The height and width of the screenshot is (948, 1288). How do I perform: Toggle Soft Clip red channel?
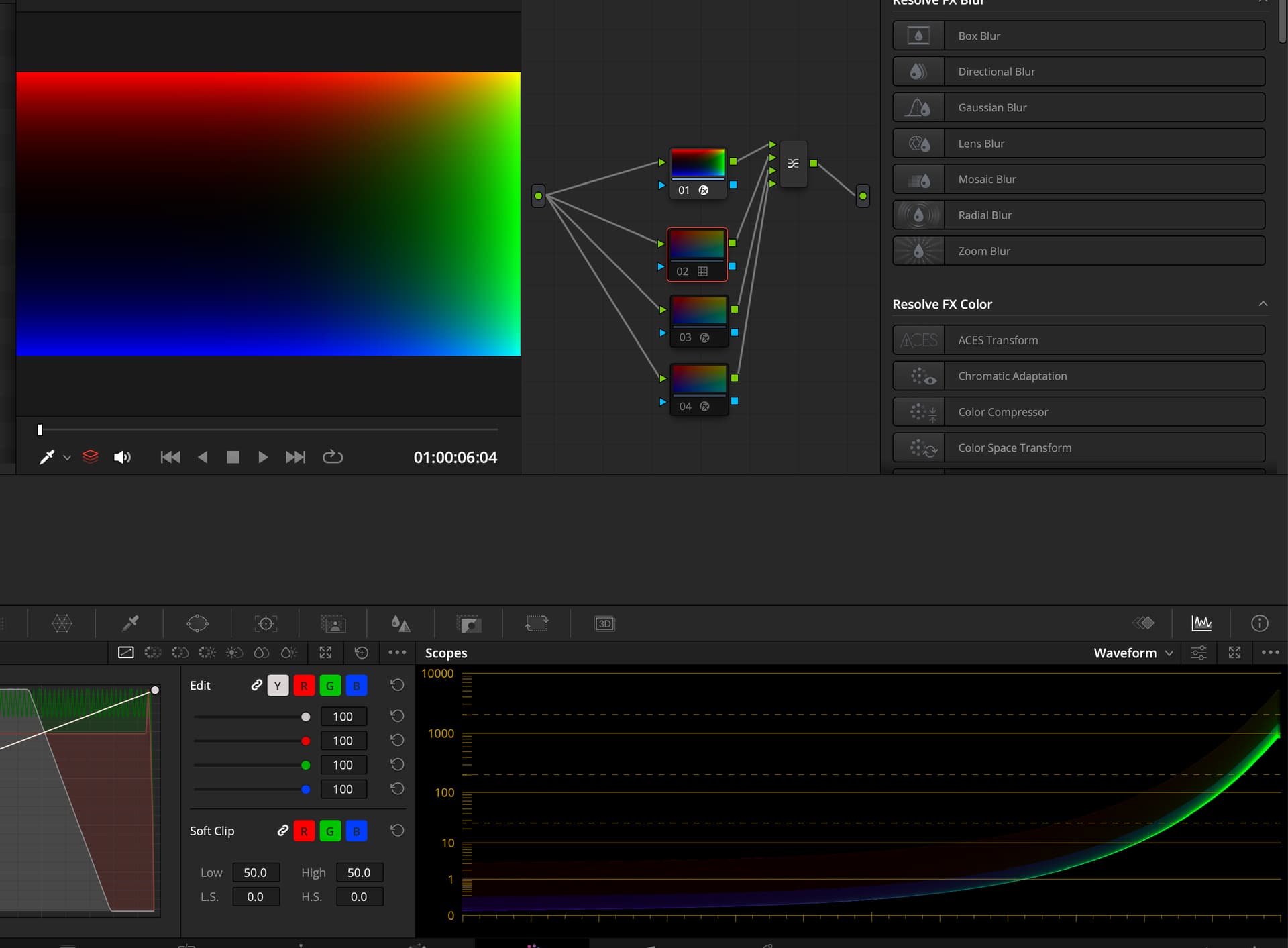tap(304, 831)
